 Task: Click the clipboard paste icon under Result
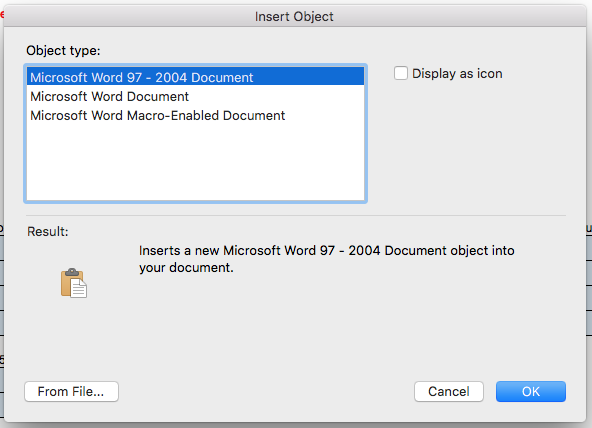click(x=74, y=283)
